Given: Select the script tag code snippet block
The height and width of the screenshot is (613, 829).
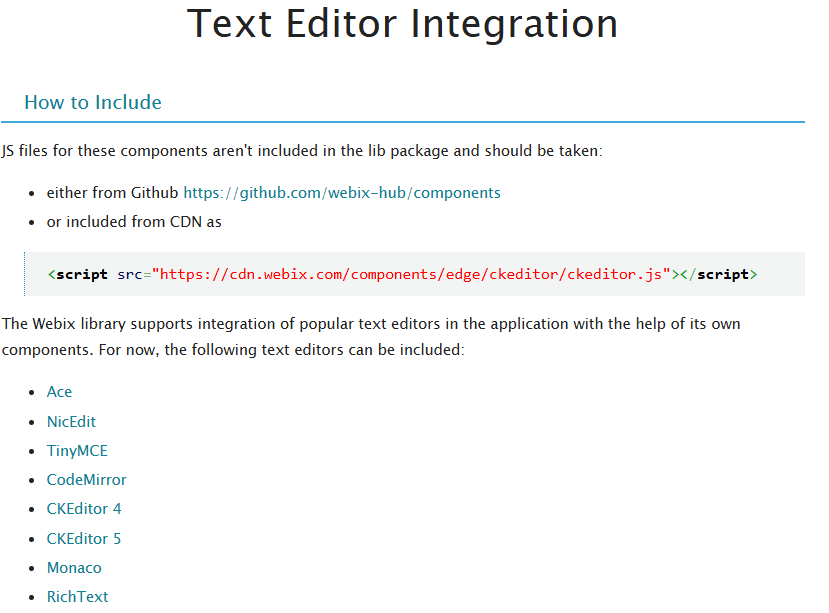Looking at the screenshot, I should point(414,273).
